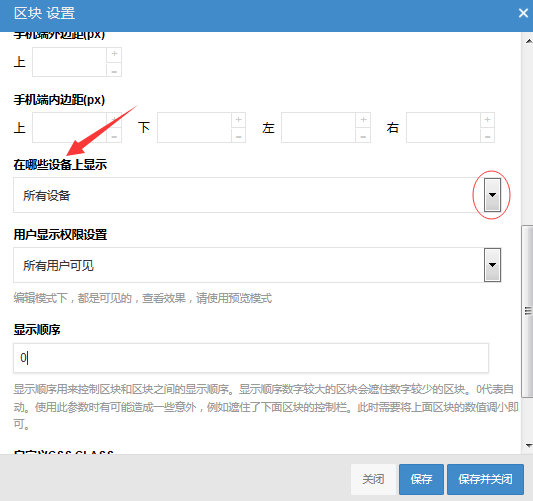Increase mobile outer margin 上 value
533x501 pixels.
[114, 54]
